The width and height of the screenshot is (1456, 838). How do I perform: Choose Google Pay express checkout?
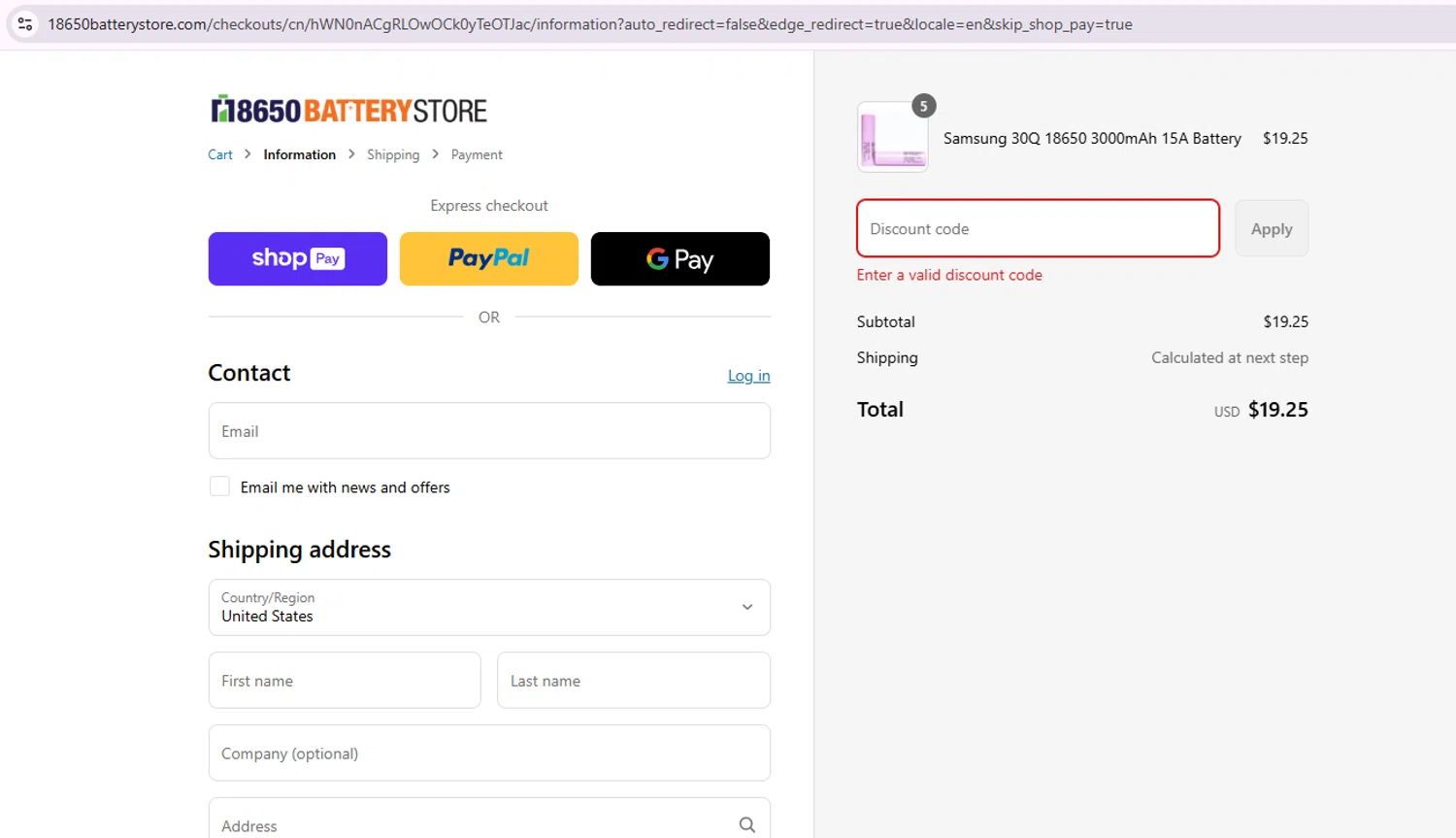point(680,258)
